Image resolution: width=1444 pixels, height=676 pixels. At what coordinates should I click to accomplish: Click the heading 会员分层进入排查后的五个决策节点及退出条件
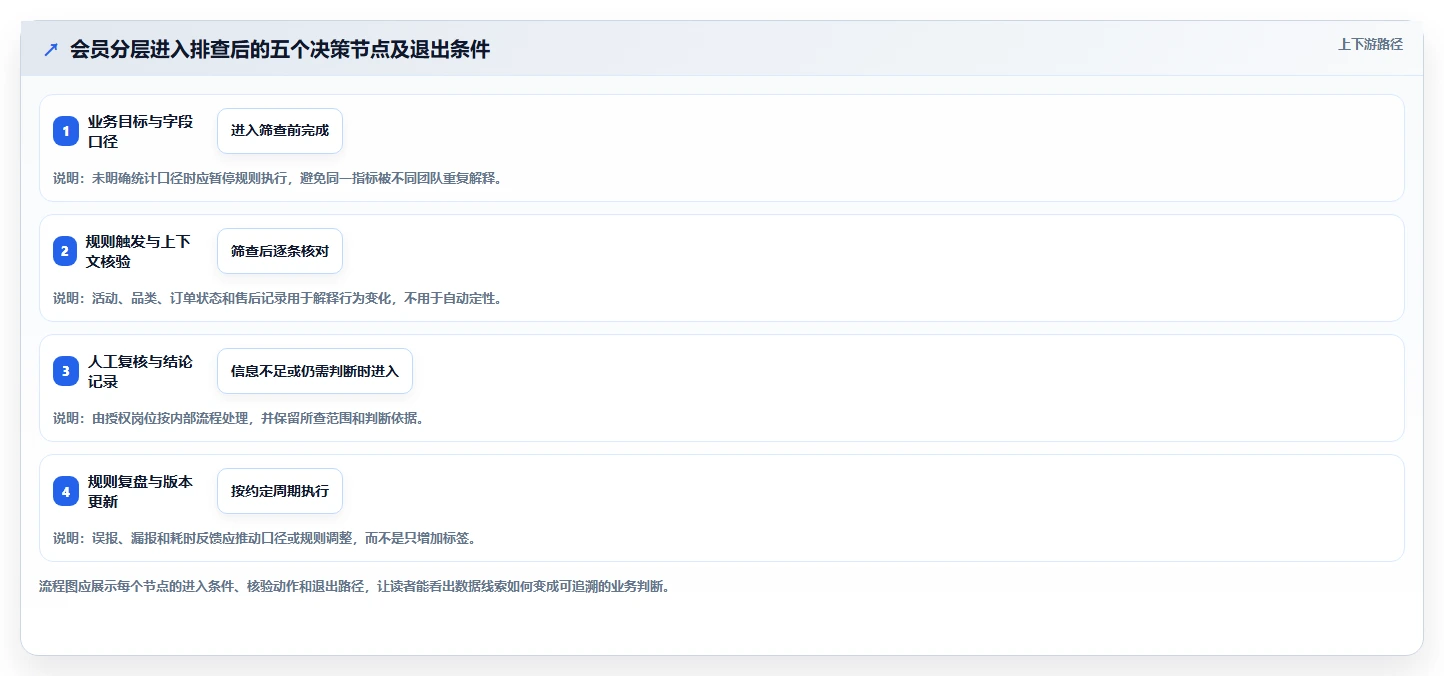click(280, 49)
